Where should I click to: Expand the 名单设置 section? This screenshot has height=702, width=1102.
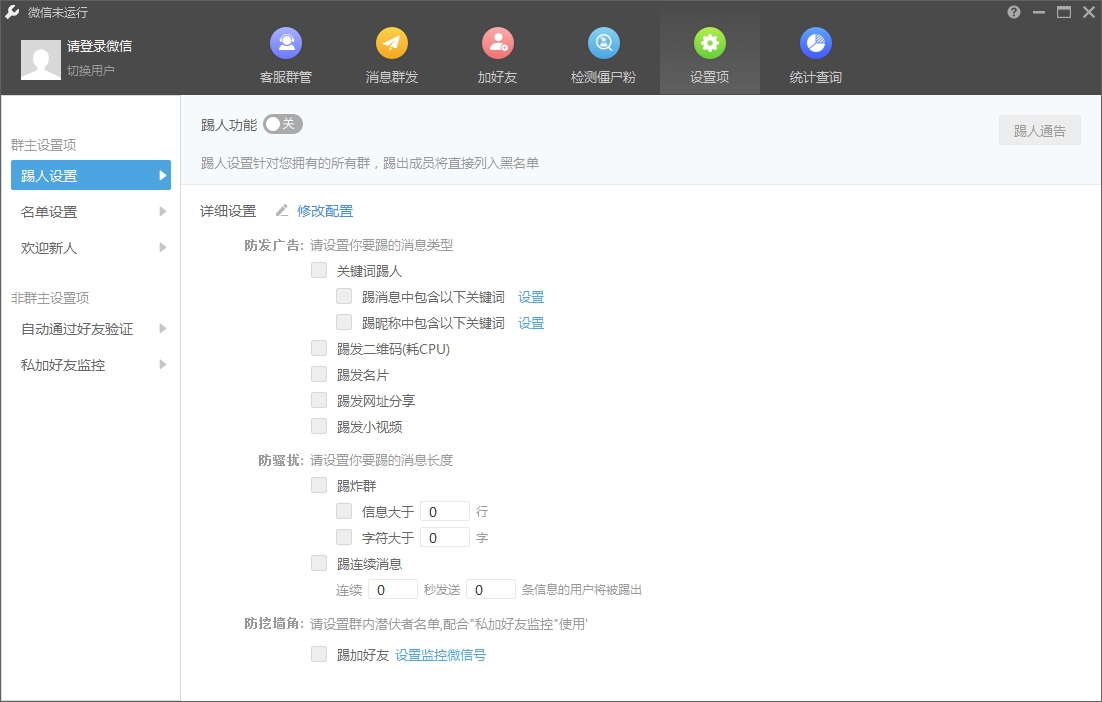click(90, 211)
